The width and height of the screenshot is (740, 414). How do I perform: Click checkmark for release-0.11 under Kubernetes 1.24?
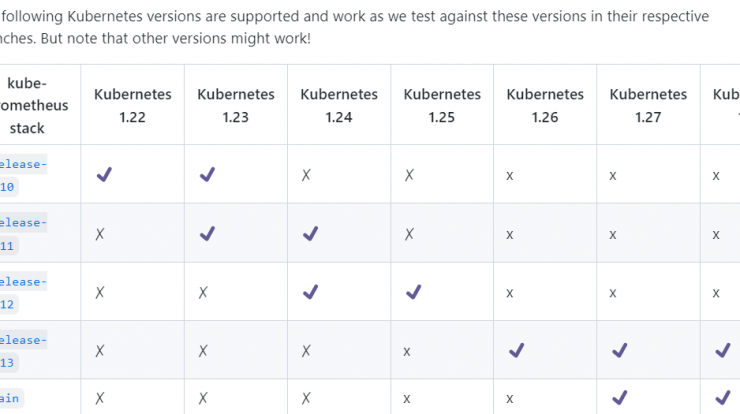pyautogui.click(x=311, y=234)
